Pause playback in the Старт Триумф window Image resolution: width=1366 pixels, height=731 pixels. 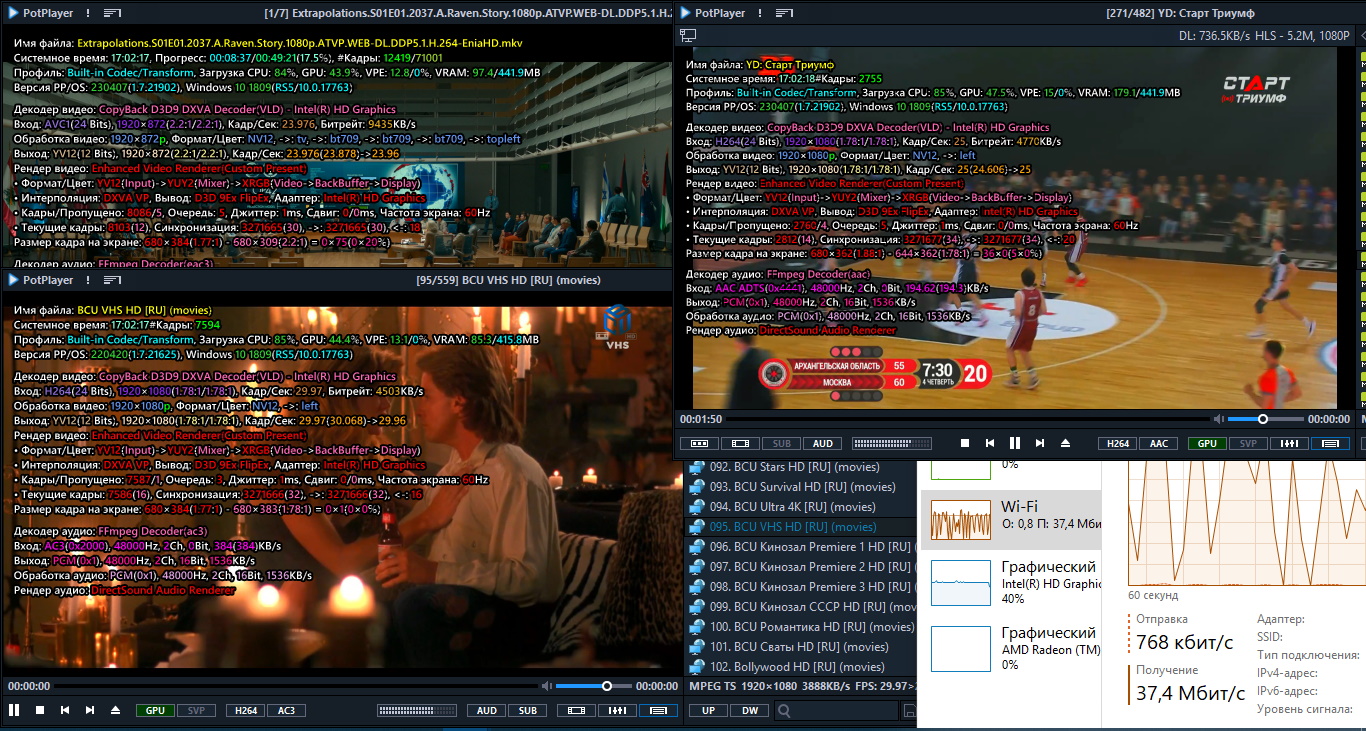1015,443
